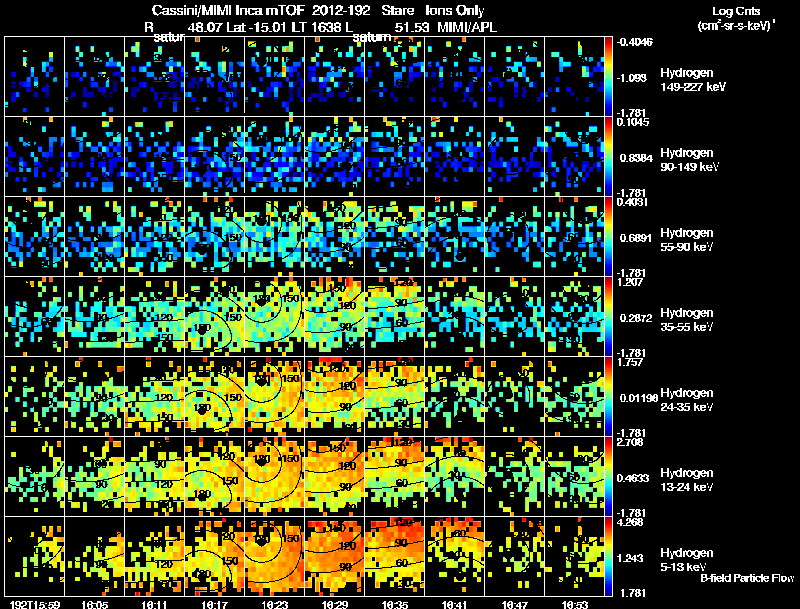800x609 pixels.
Task: Click the Hydrogen 55-90 keV row label
Action: pyautogui.click(x=687, y=240)
